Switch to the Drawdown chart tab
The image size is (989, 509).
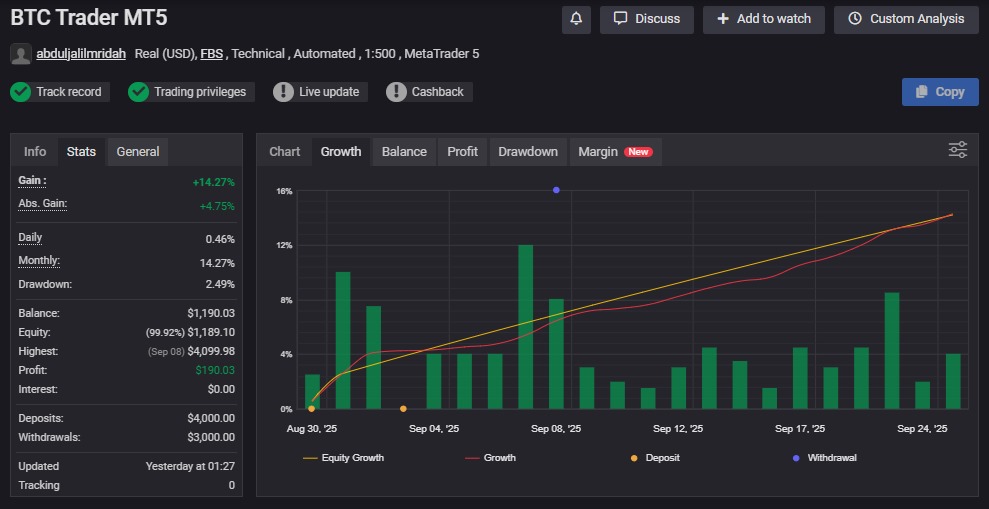(528, 152)
